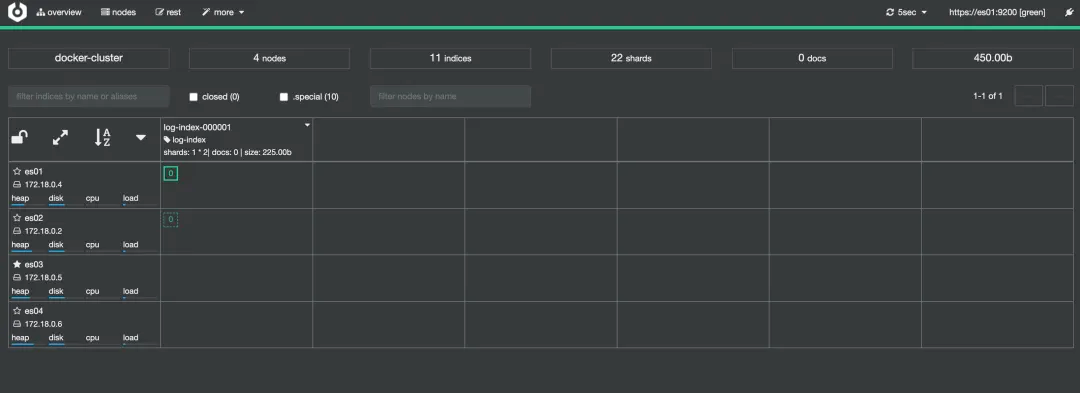Focus the filter nodes by name field
Image resolution: width=1080 pixels, height=393 pixels.
(x=450, y=96)
